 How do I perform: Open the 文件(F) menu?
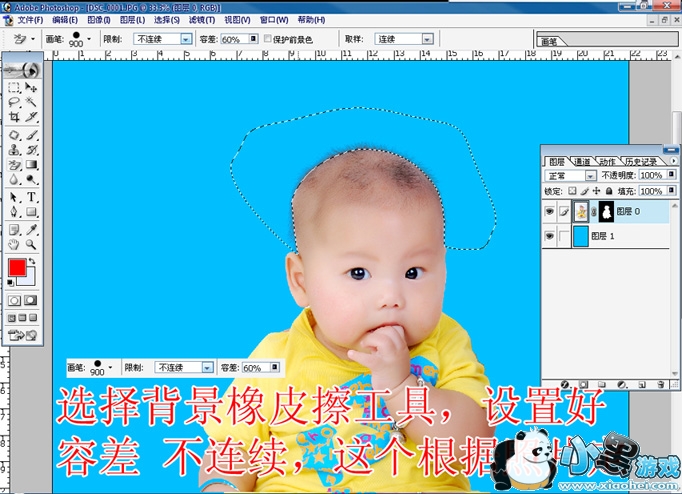point(30,20)
